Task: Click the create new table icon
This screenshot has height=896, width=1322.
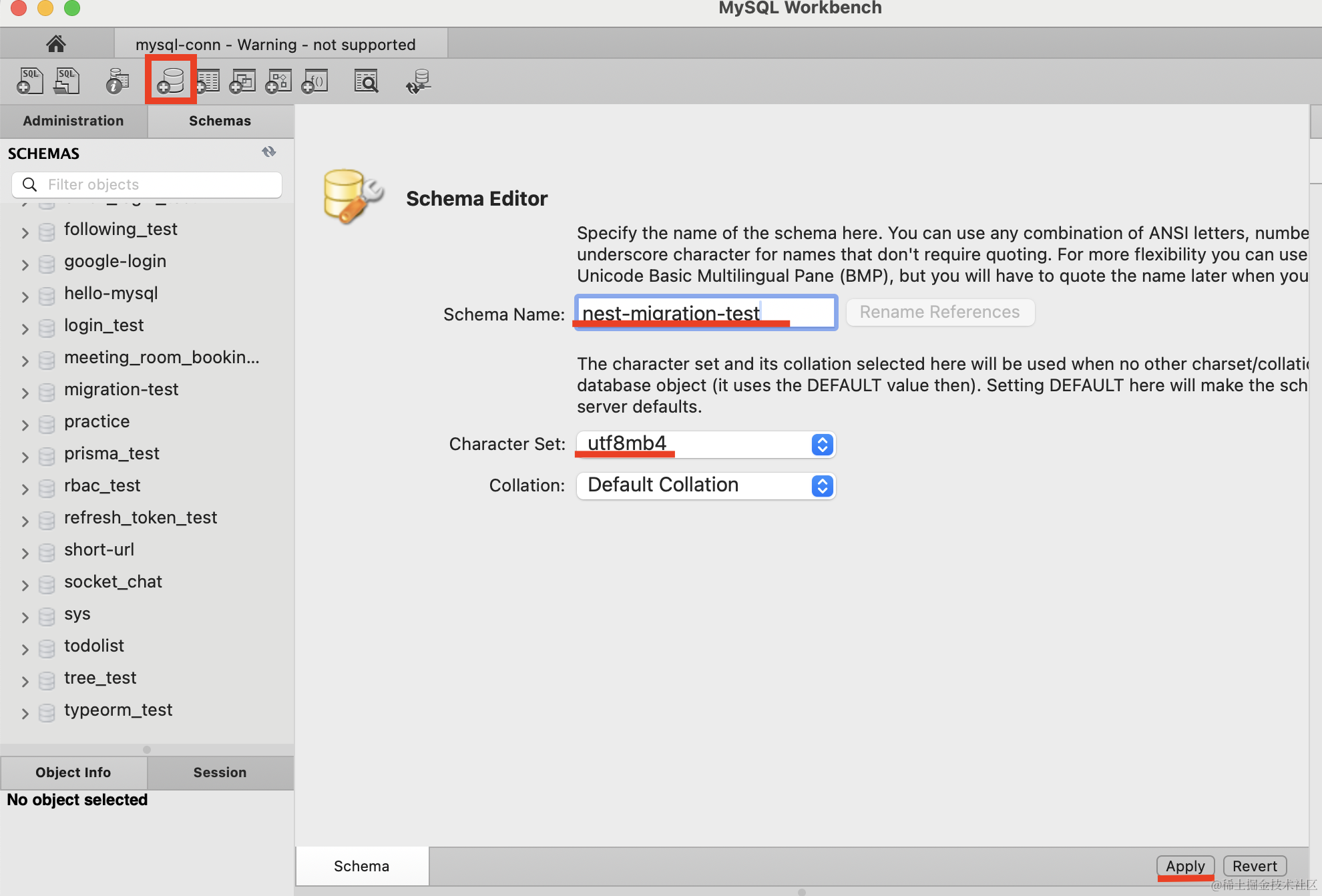Action: click(x=208, y=81)
